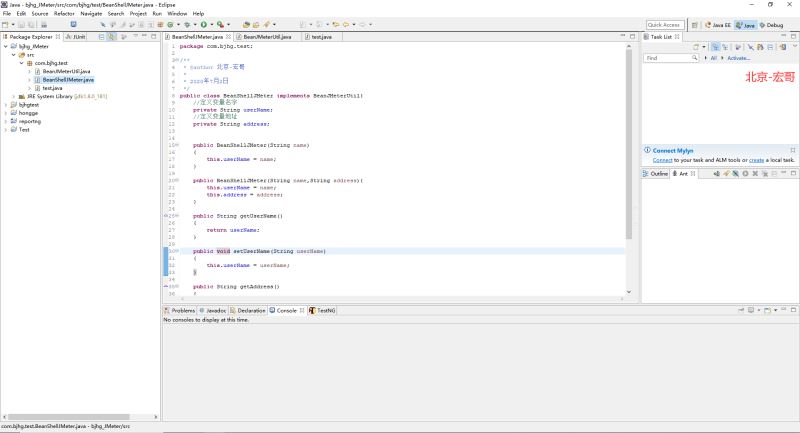Switch to the BeanJMeterUtil.java editor tab

268,36
